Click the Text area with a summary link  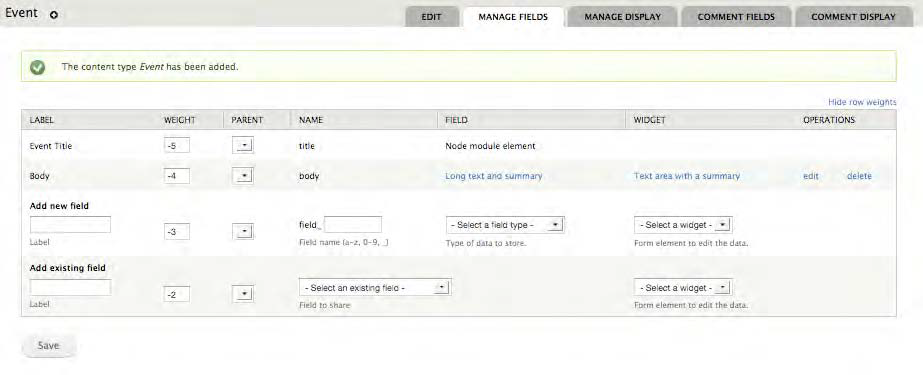(686, 175)
